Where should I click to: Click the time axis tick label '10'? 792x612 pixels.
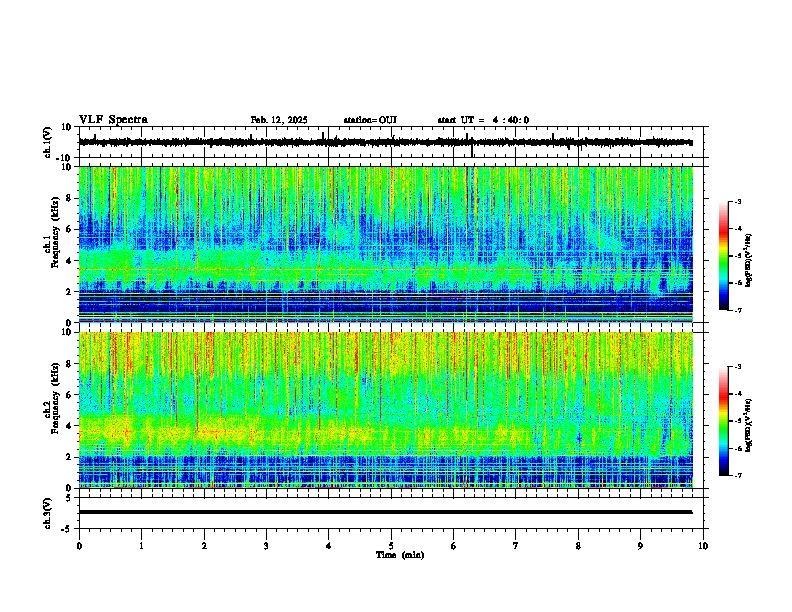tap(703, 546)
